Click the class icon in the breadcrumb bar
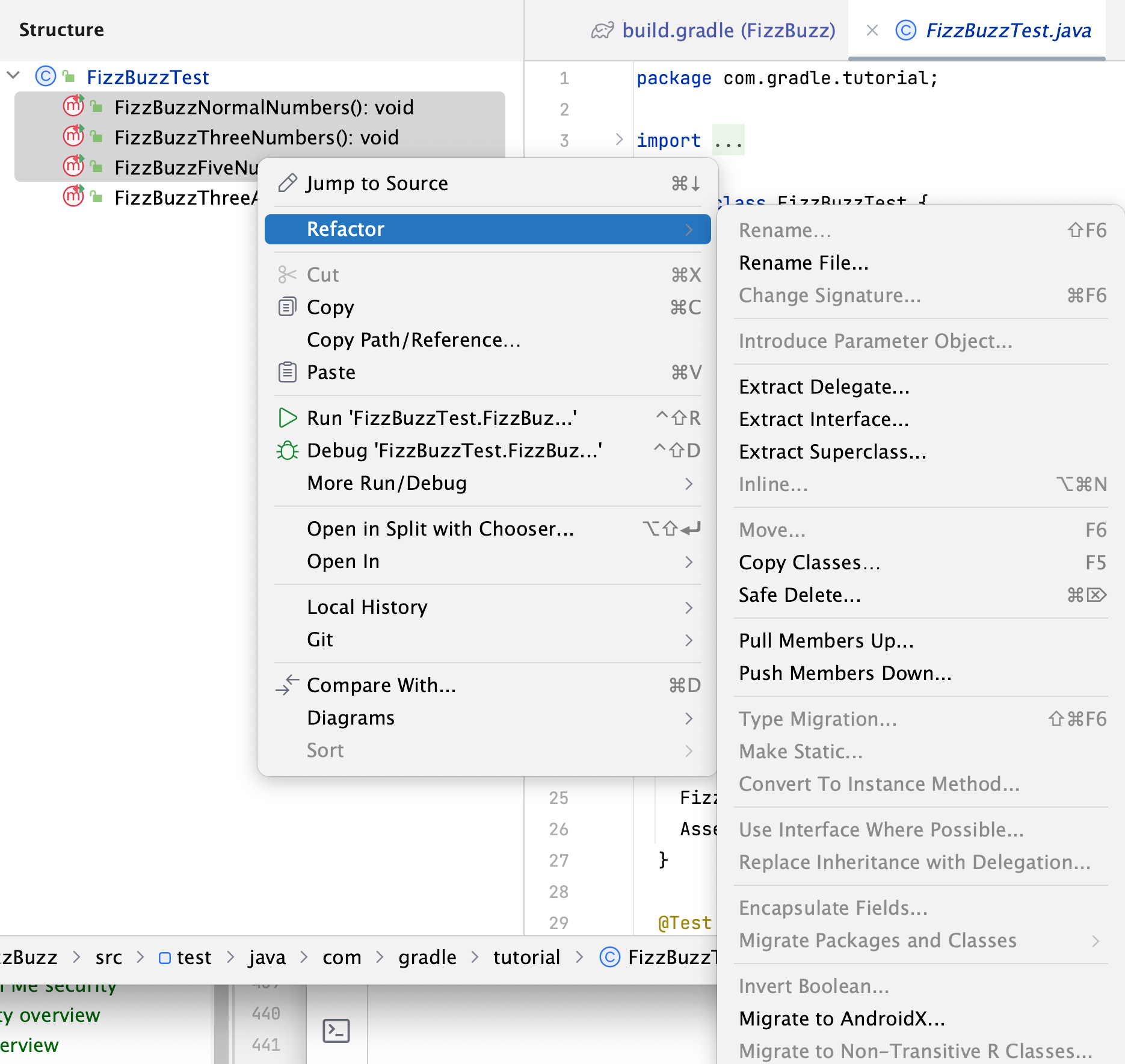Viewport: 1125px width, 1064px height. (x=609, y=957)
